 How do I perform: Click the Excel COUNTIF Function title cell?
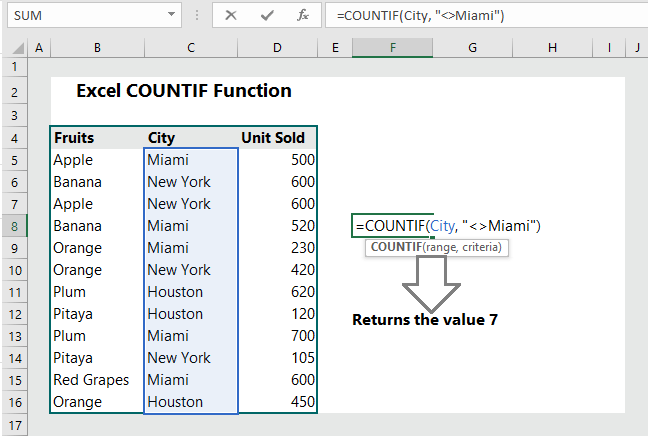tap(184, 91)
